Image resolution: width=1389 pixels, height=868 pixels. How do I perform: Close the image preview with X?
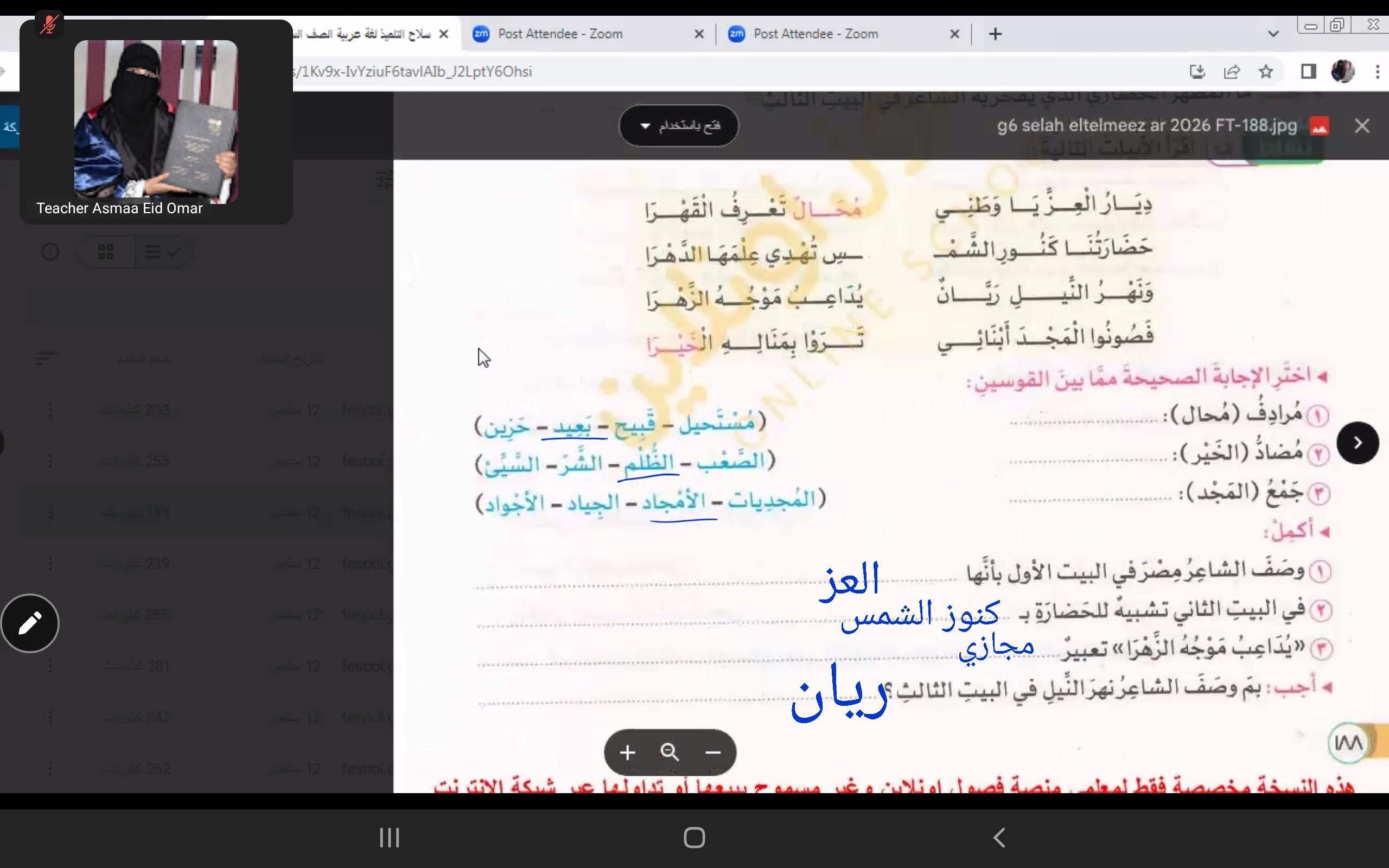point(1362,126)
